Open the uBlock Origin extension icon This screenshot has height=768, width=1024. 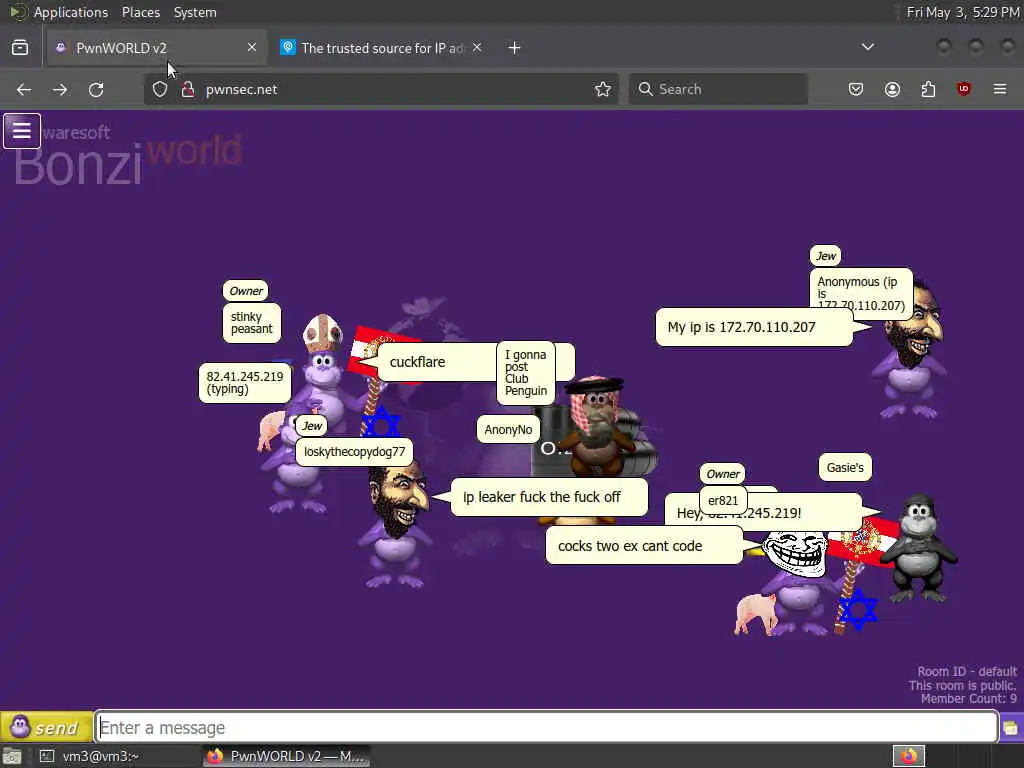click(964, 89)
